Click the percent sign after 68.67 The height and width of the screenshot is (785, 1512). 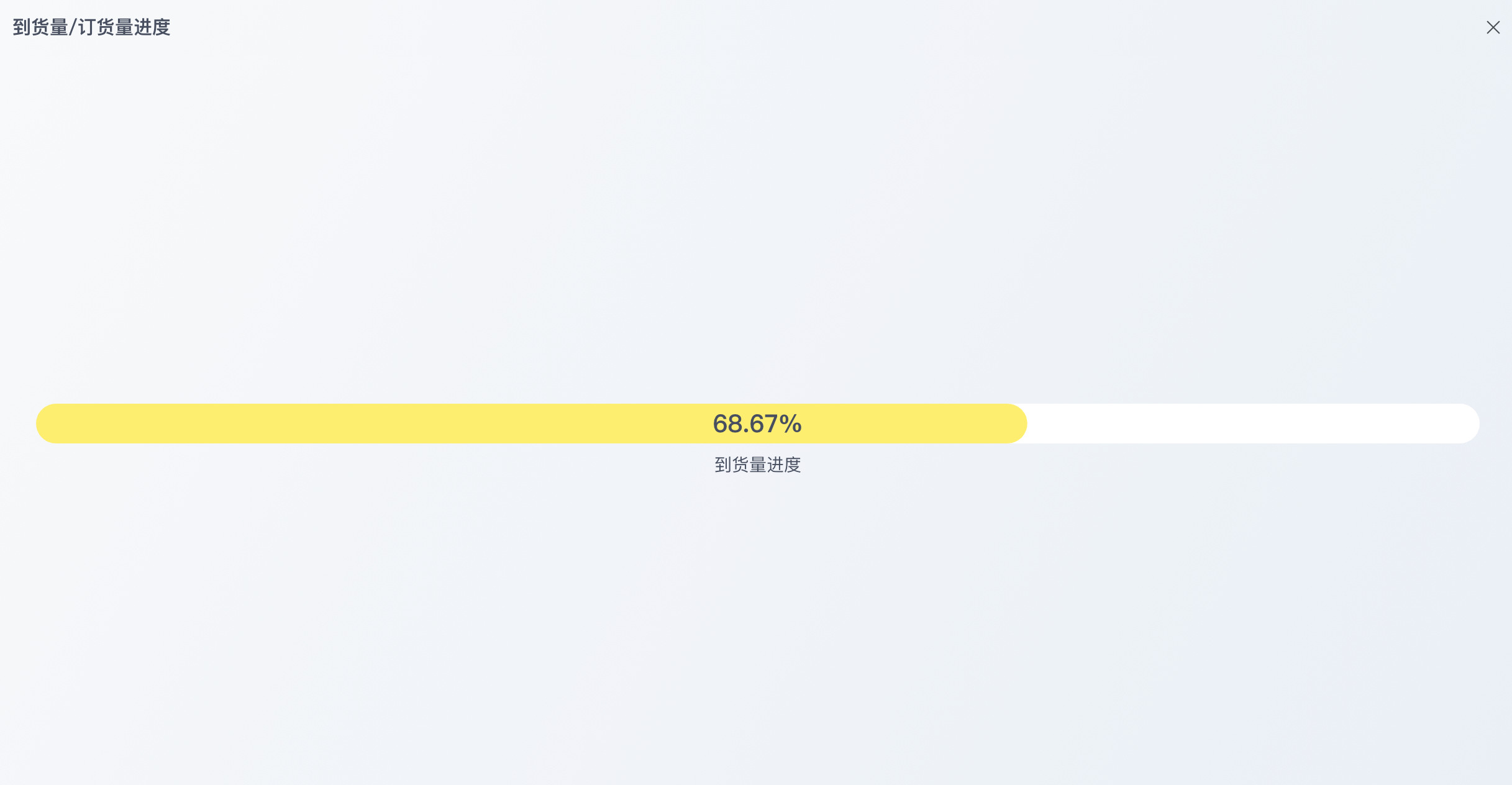(x=791, y=424)
